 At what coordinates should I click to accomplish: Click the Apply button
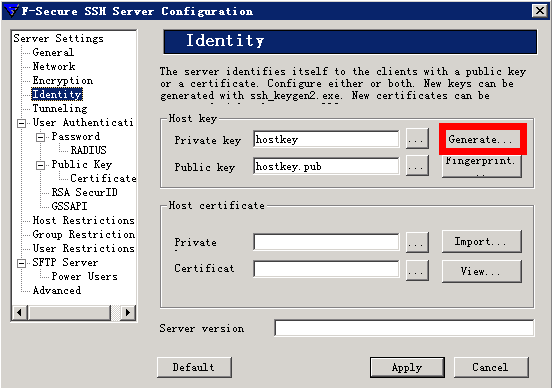[x=407, y=368]
